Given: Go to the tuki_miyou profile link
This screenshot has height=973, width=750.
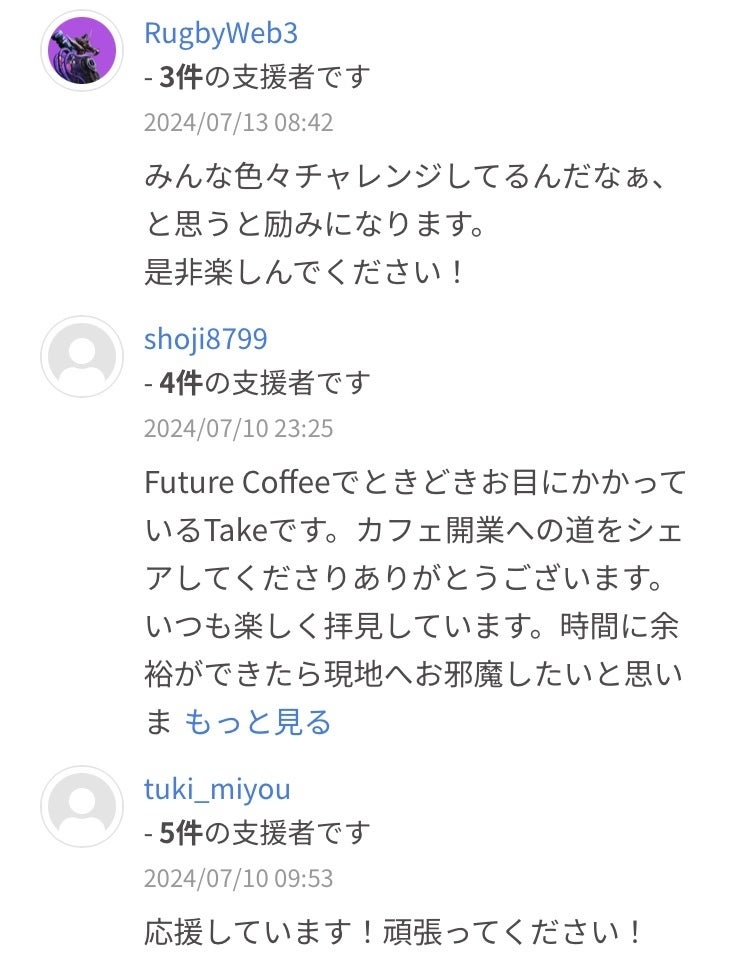Looking at the screenshot, I should point(217,789).
